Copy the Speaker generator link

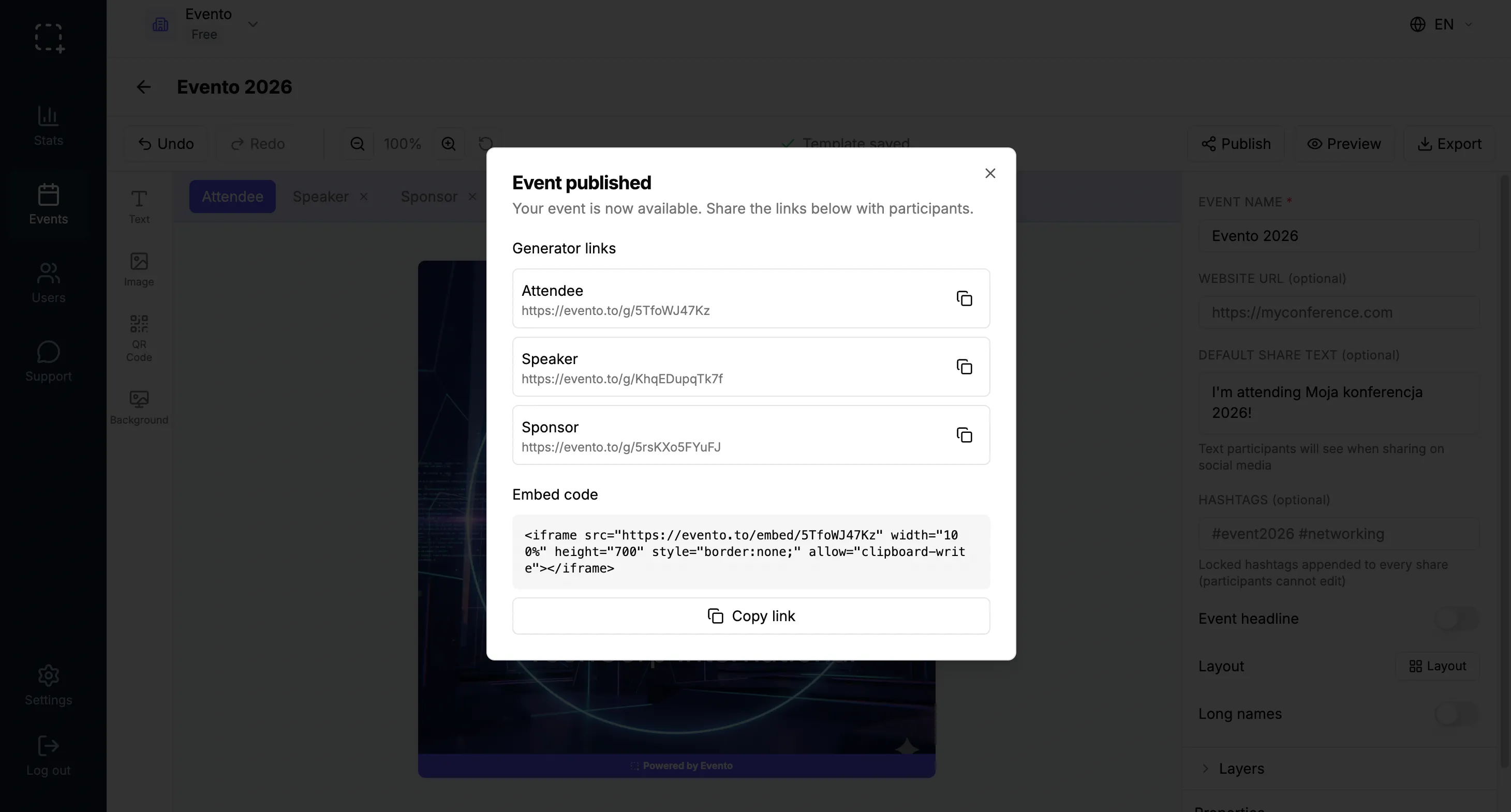coord(965,367)
